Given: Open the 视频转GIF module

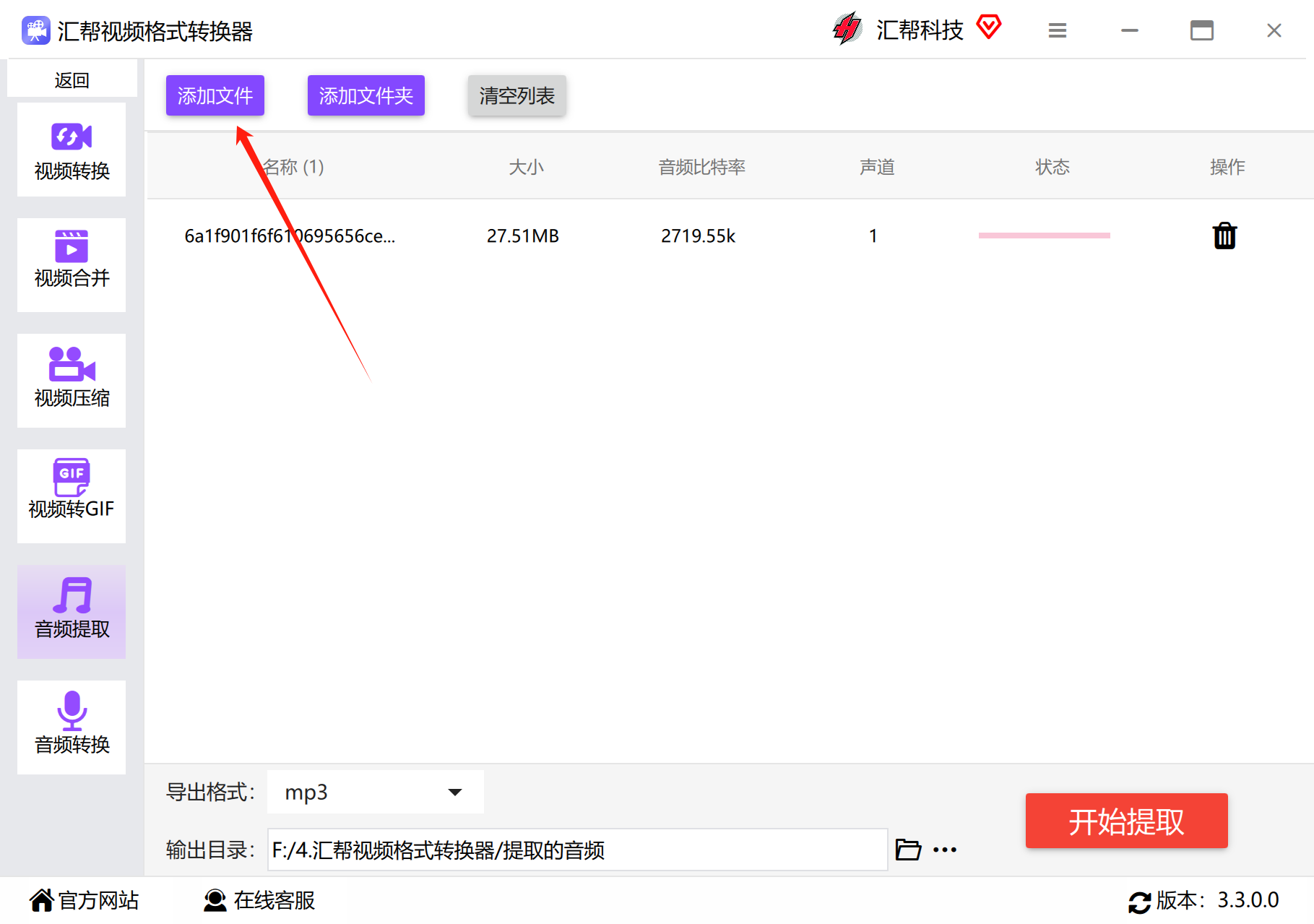Looking at the screenshot, I should 72,496.
